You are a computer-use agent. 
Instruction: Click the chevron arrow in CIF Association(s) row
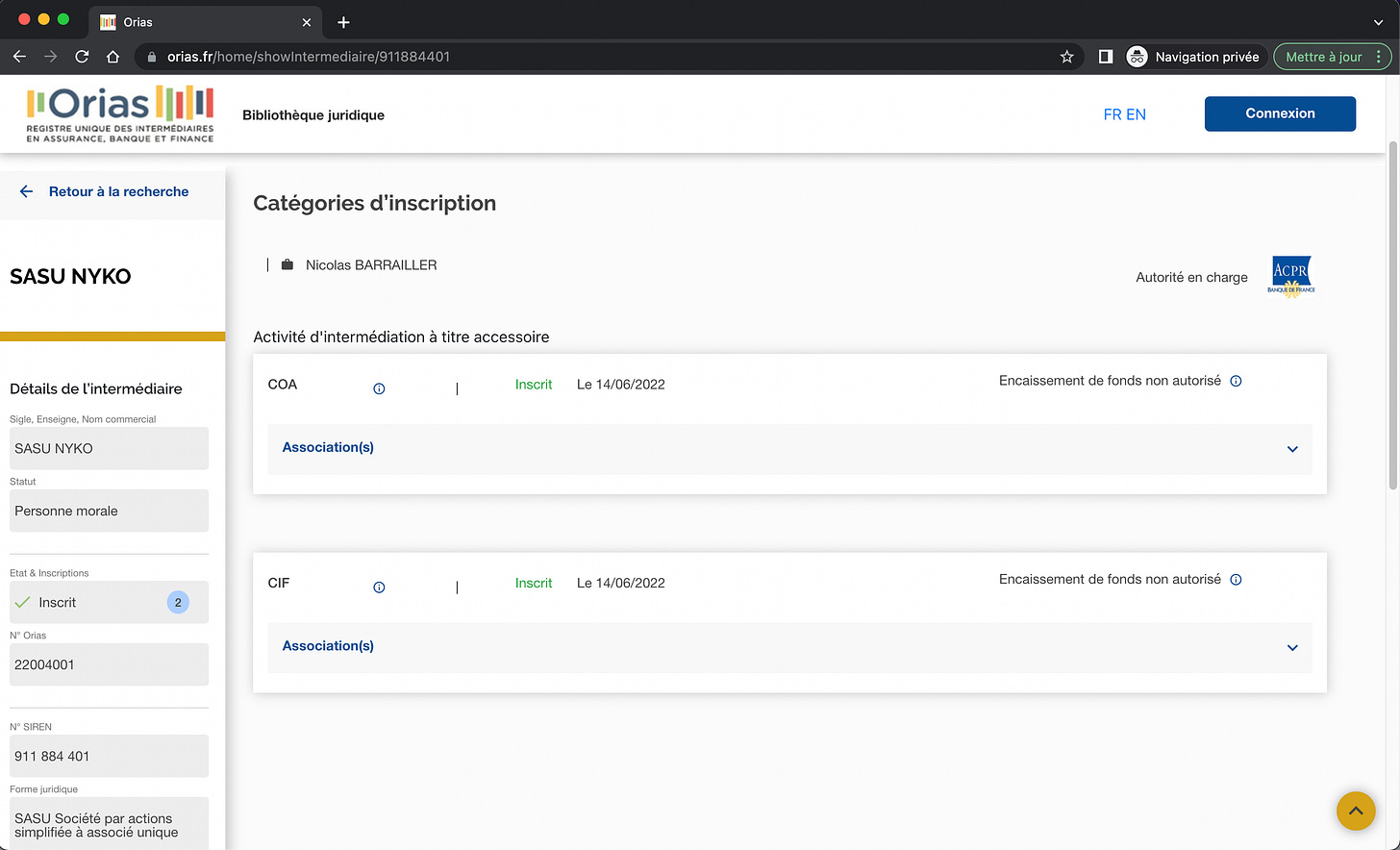click(x=1292, y=647)
